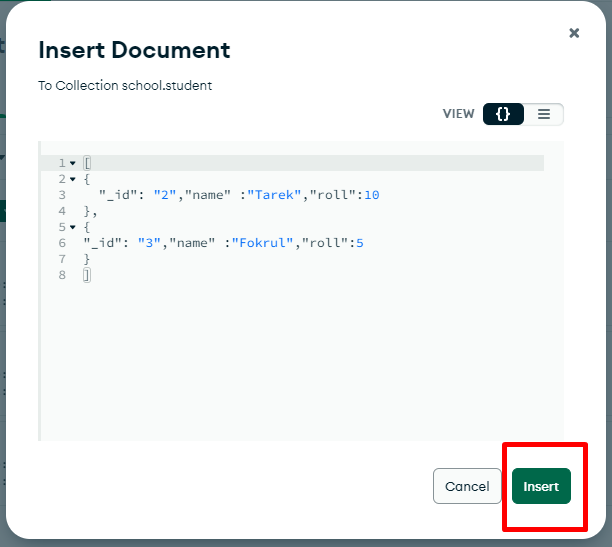The height and width of the screenshot is (547, 612).
Task: Click the closing brace on line 7
Action: point(87,259)
